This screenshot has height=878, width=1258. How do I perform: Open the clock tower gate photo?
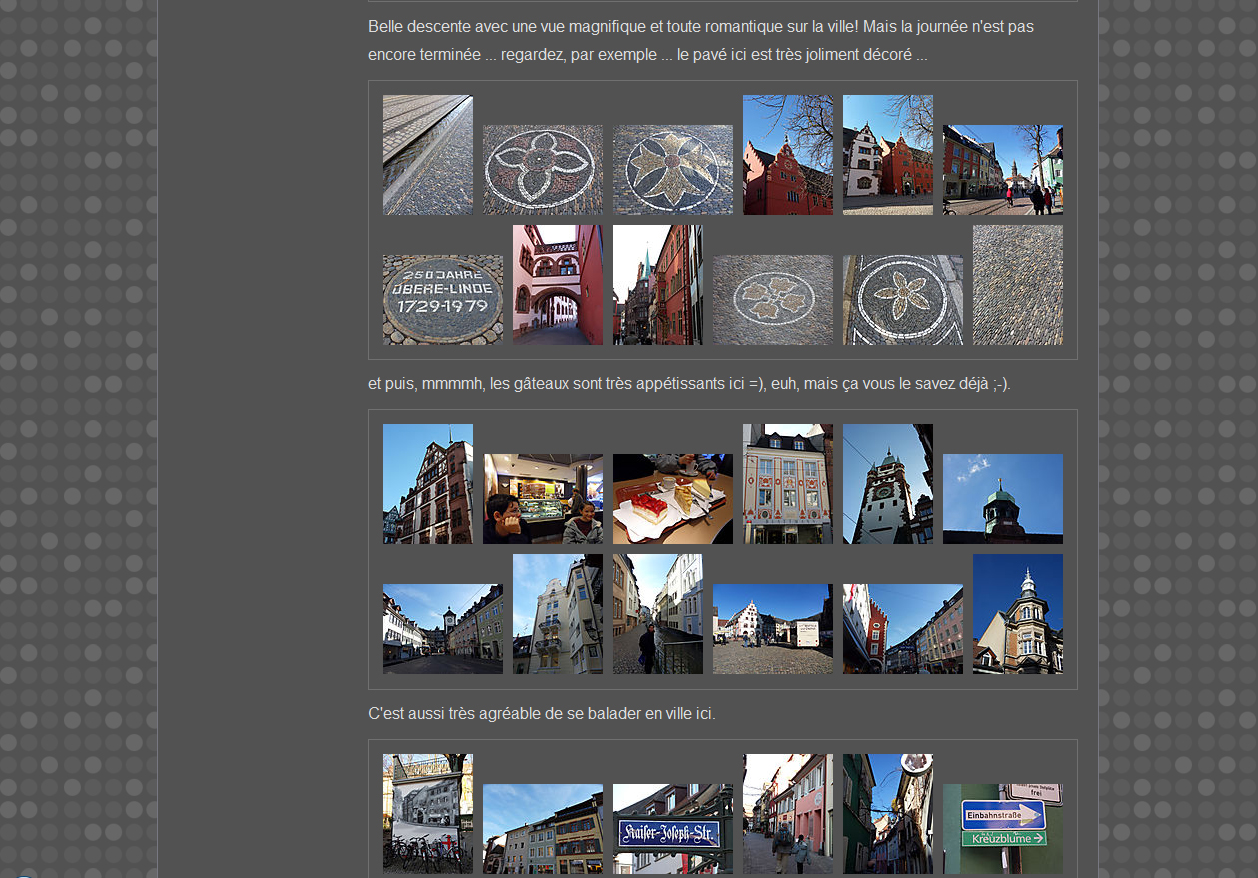887,483
